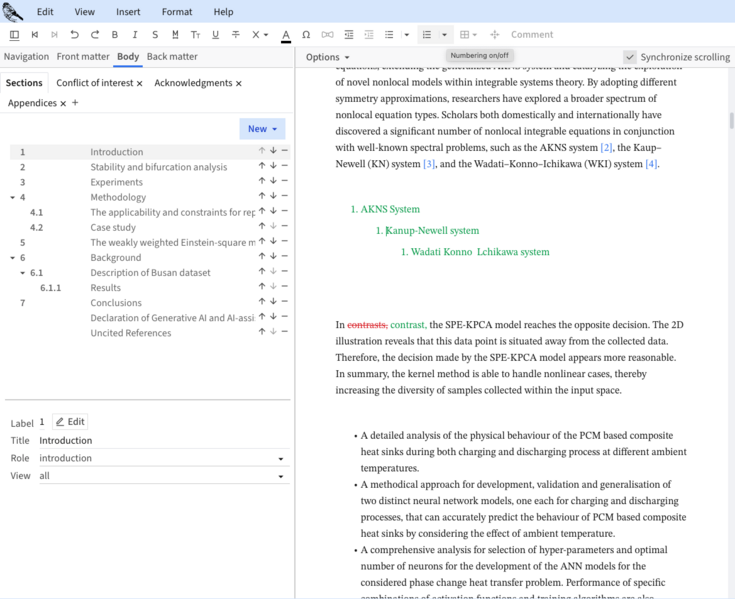Apply strikethrough formatting
The image size is (735, 599).
point(236,35)
